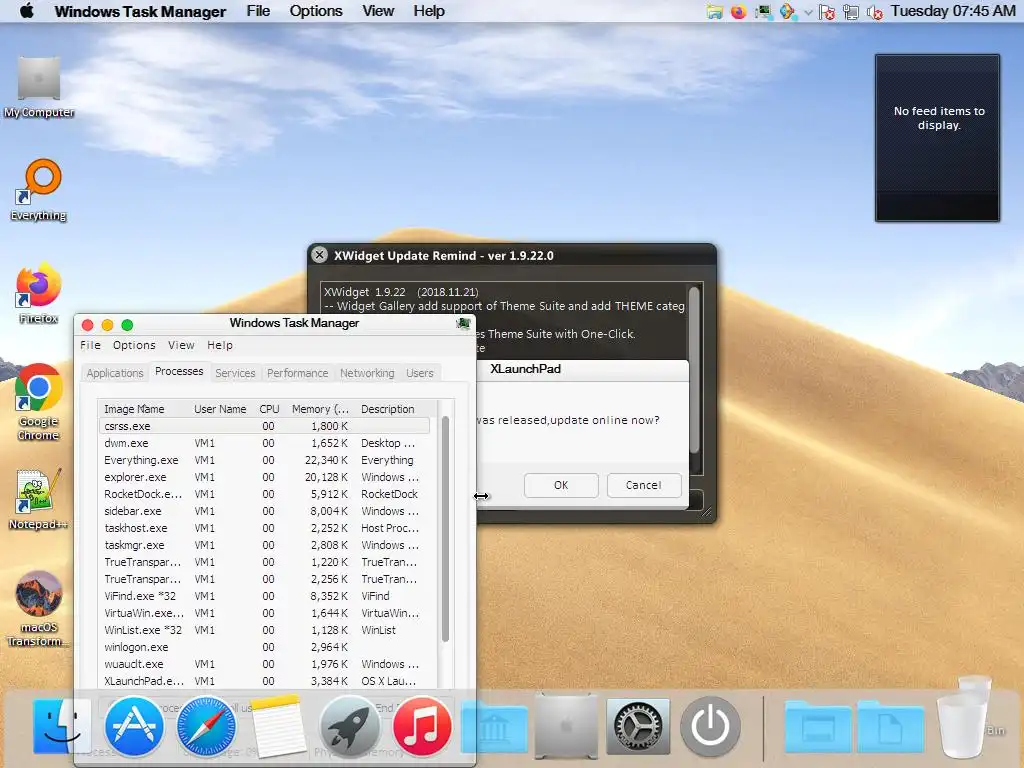The height and width of the screenshot is (768, 1024).
Task: Open Safari compass icon in dock
Action: point(206,726)
